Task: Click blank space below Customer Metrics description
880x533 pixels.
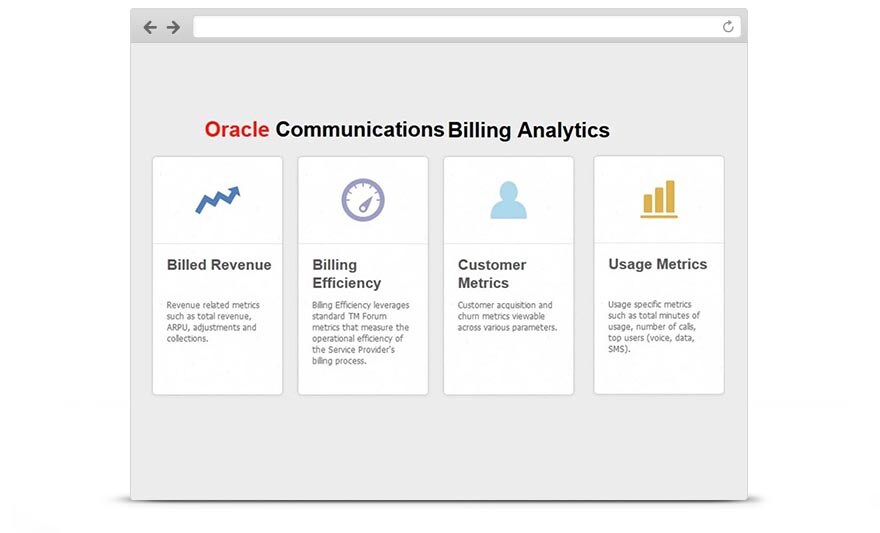Action: (508, 364)
